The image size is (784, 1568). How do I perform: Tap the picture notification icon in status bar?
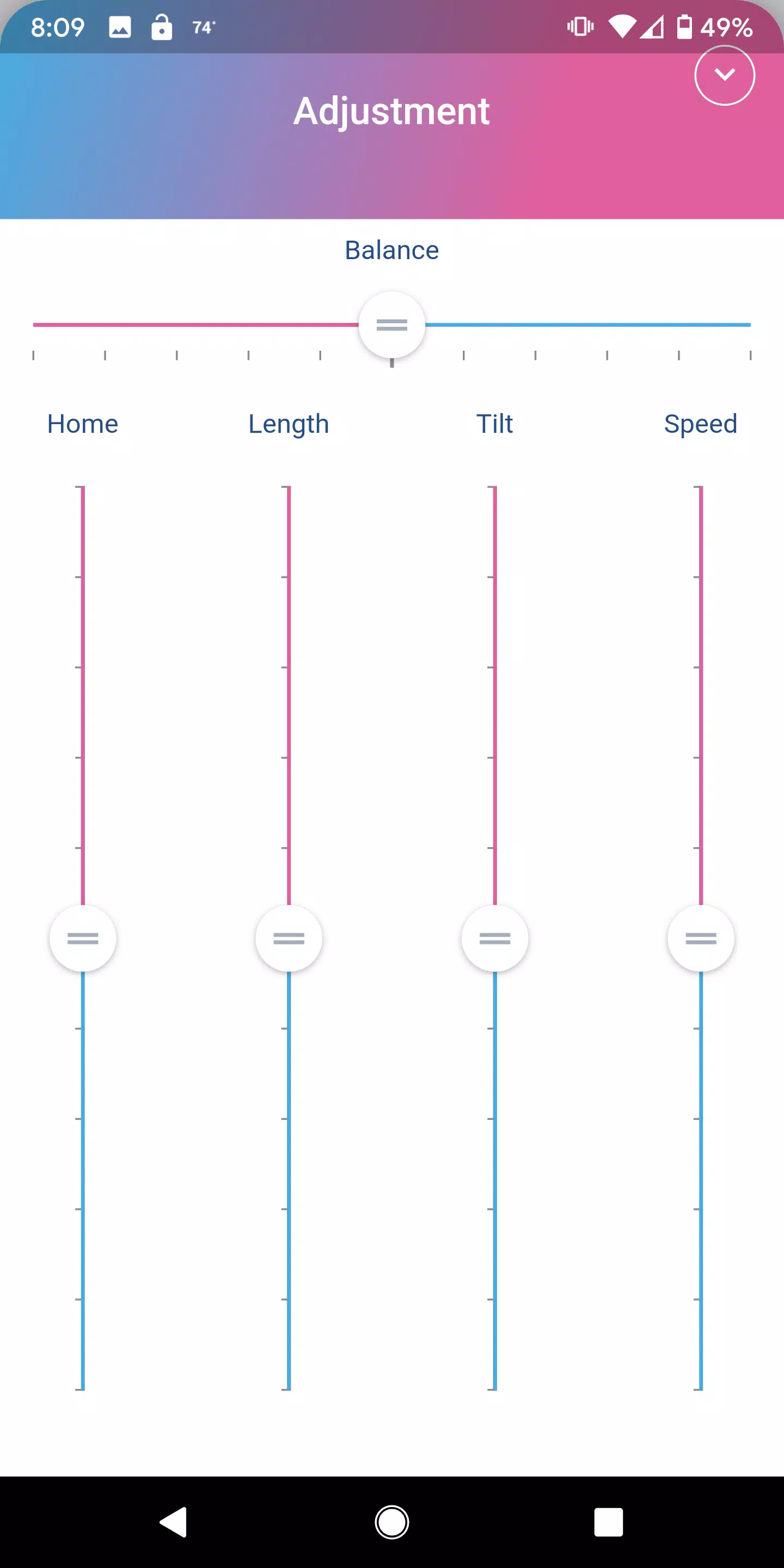pos(120,27)
